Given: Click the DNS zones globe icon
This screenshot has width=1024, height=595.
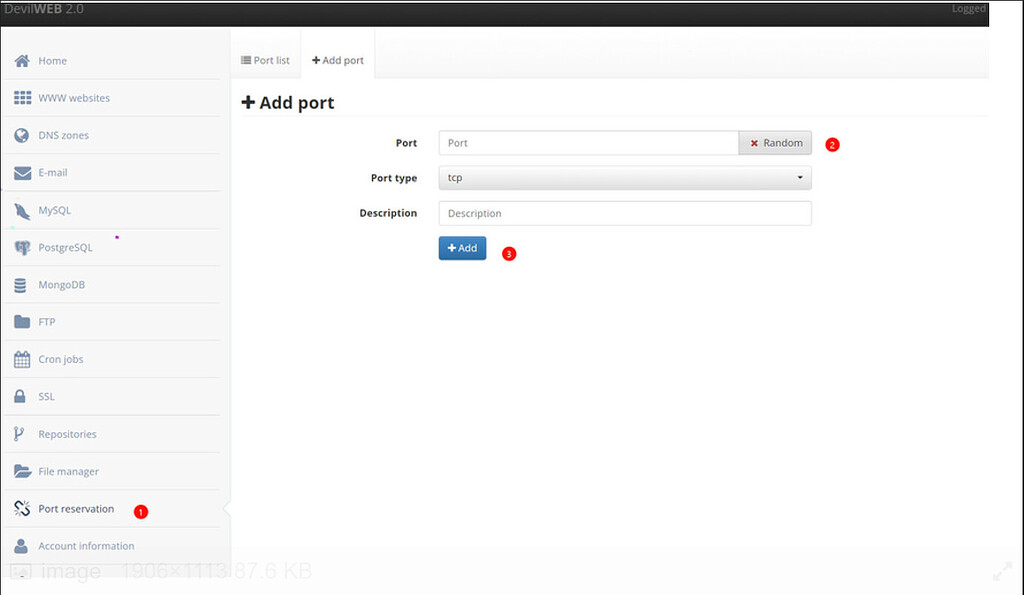Looking at the screenshot, I should point(22,135).
